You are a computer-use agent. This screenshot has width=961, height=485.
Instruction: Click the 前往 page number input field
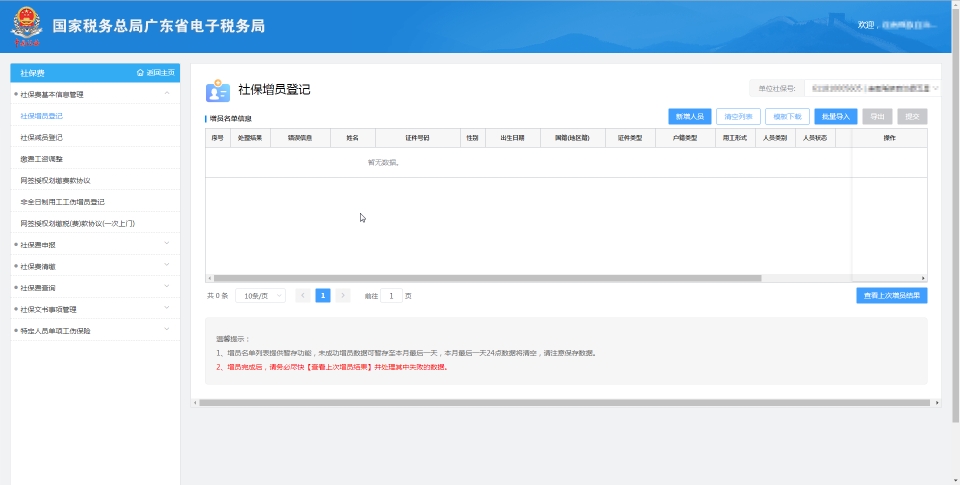[391, 296]
